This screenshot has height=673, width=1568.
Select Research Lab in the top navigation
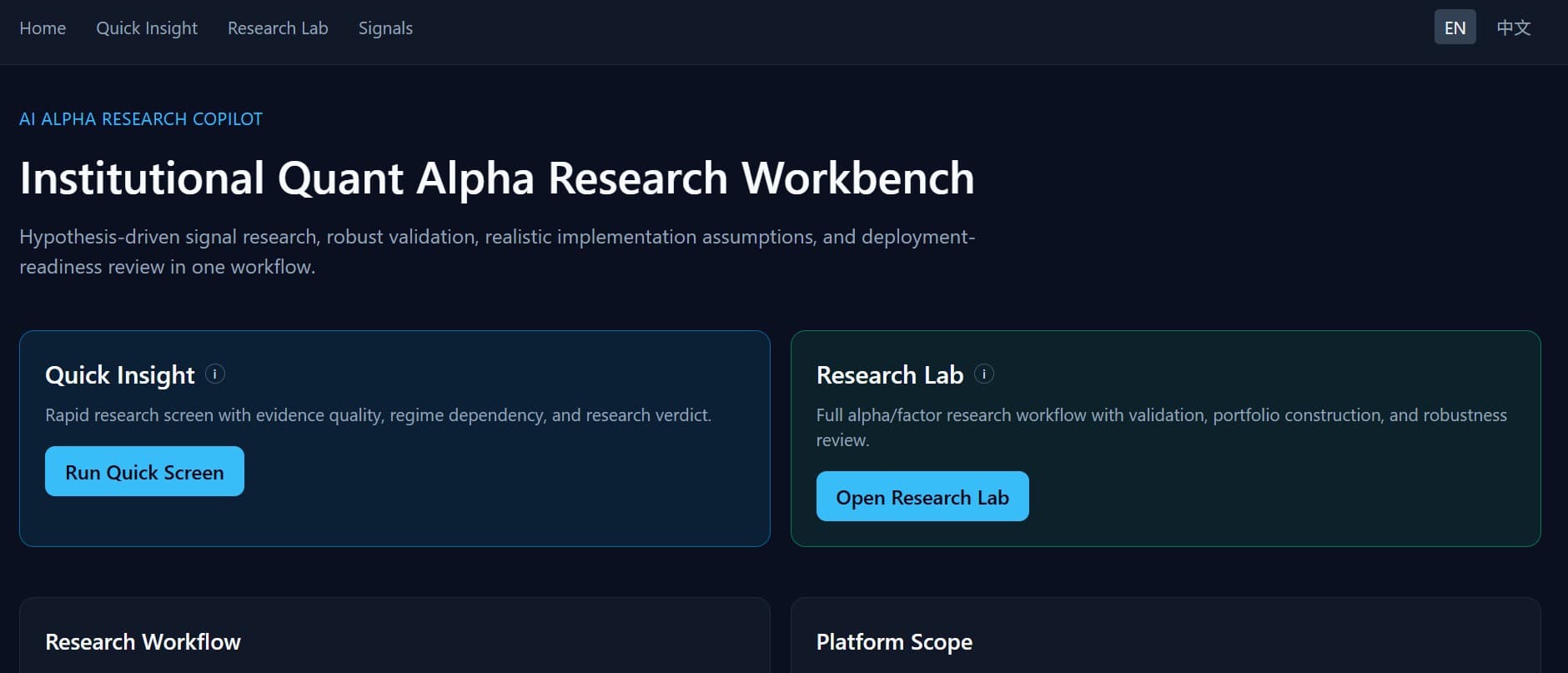pos(278,28)
